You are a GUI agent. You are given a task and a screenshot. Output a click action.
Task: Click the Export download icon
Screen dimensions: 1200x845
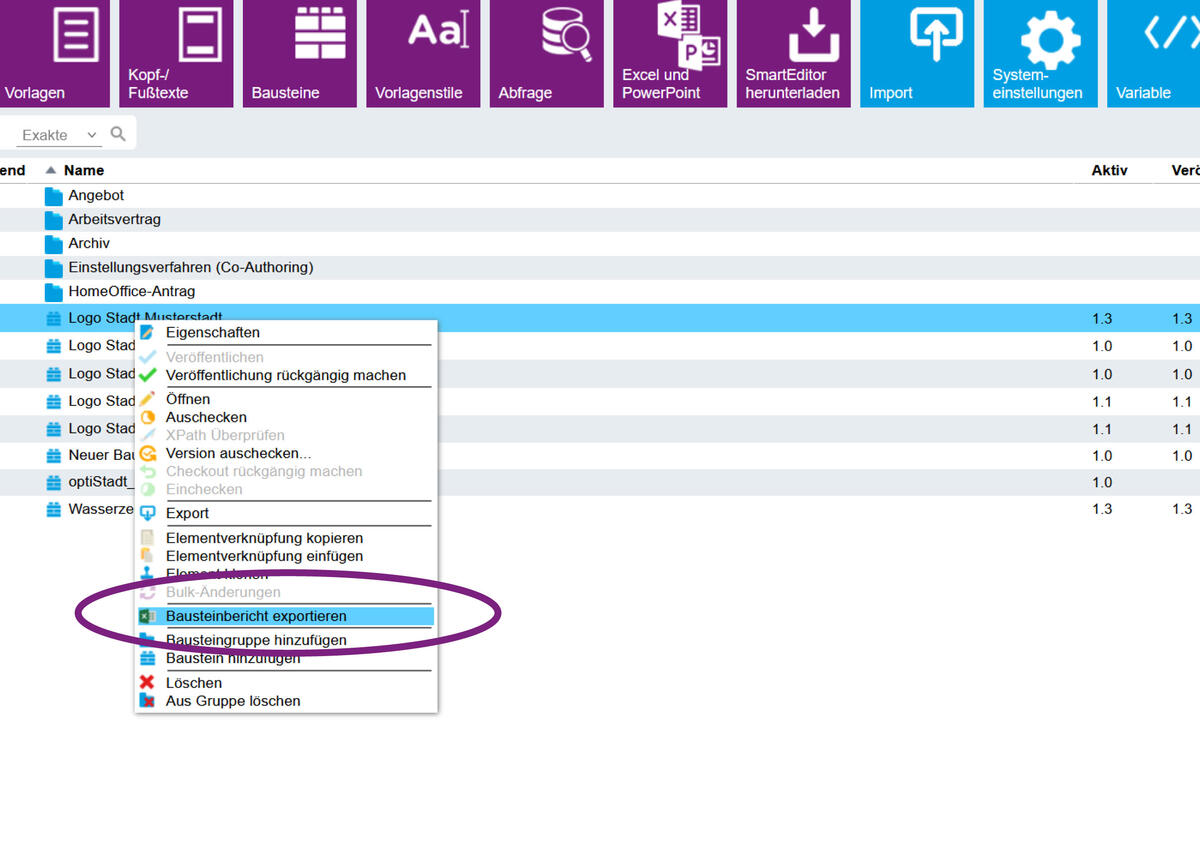tap(147, 513)
